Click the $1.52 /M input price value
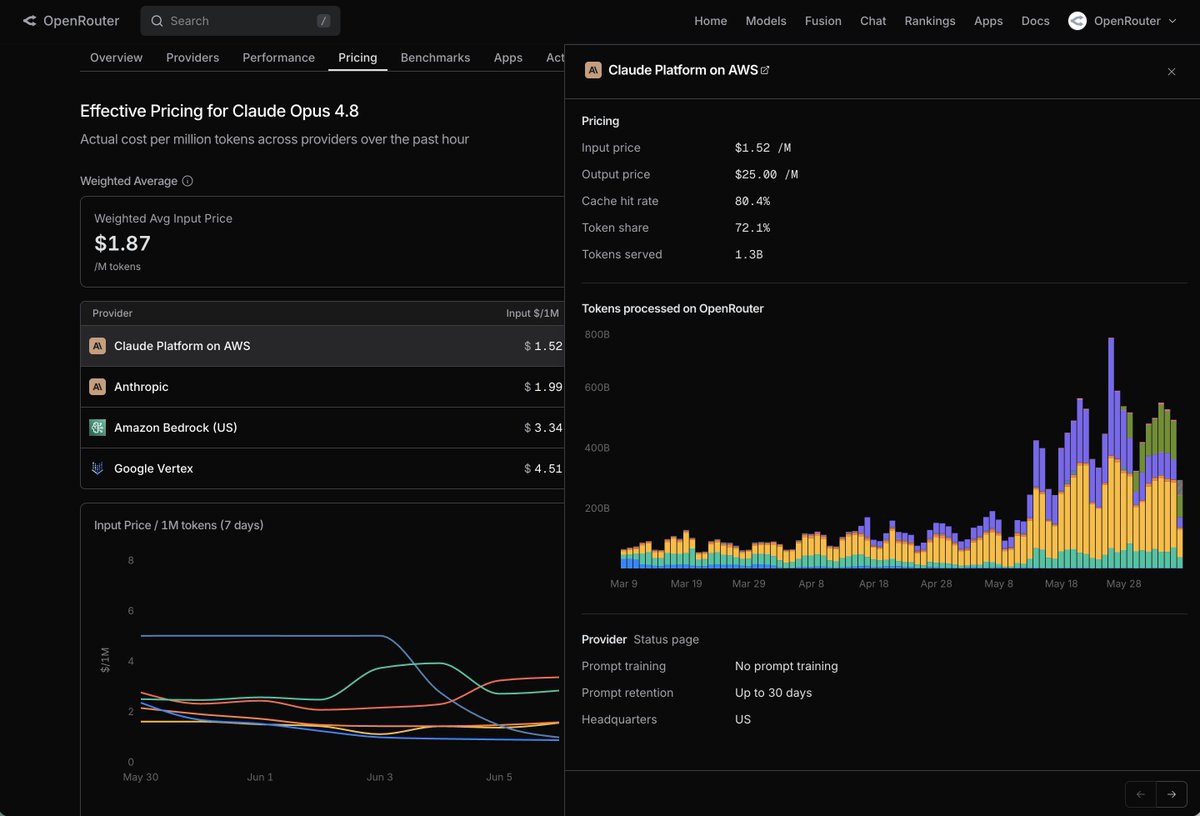Screen dimensions: 1200x816 pos(763,148)
